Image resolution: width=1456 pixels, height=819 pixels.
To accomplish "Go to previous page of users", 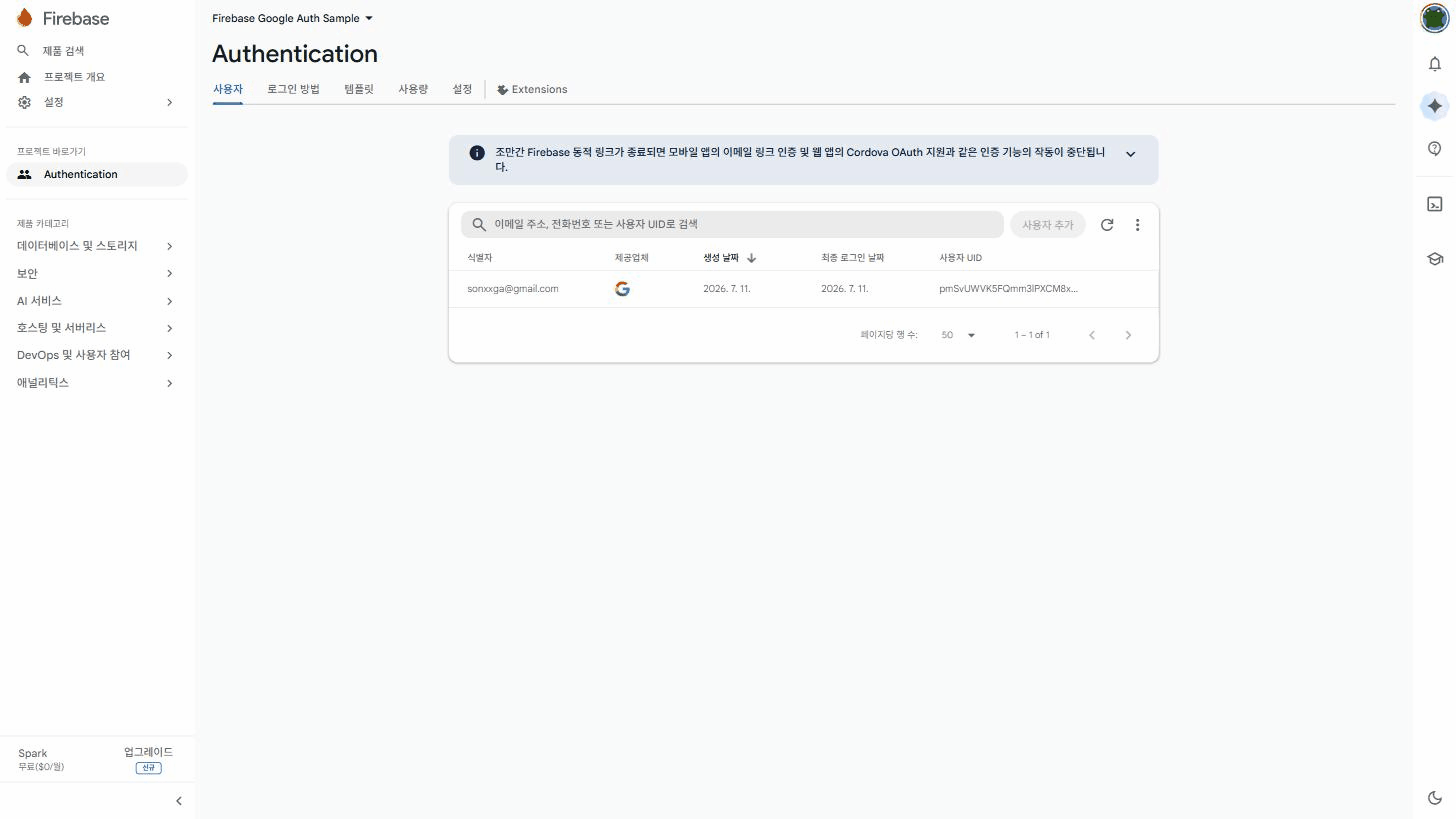I will 1092,335.
